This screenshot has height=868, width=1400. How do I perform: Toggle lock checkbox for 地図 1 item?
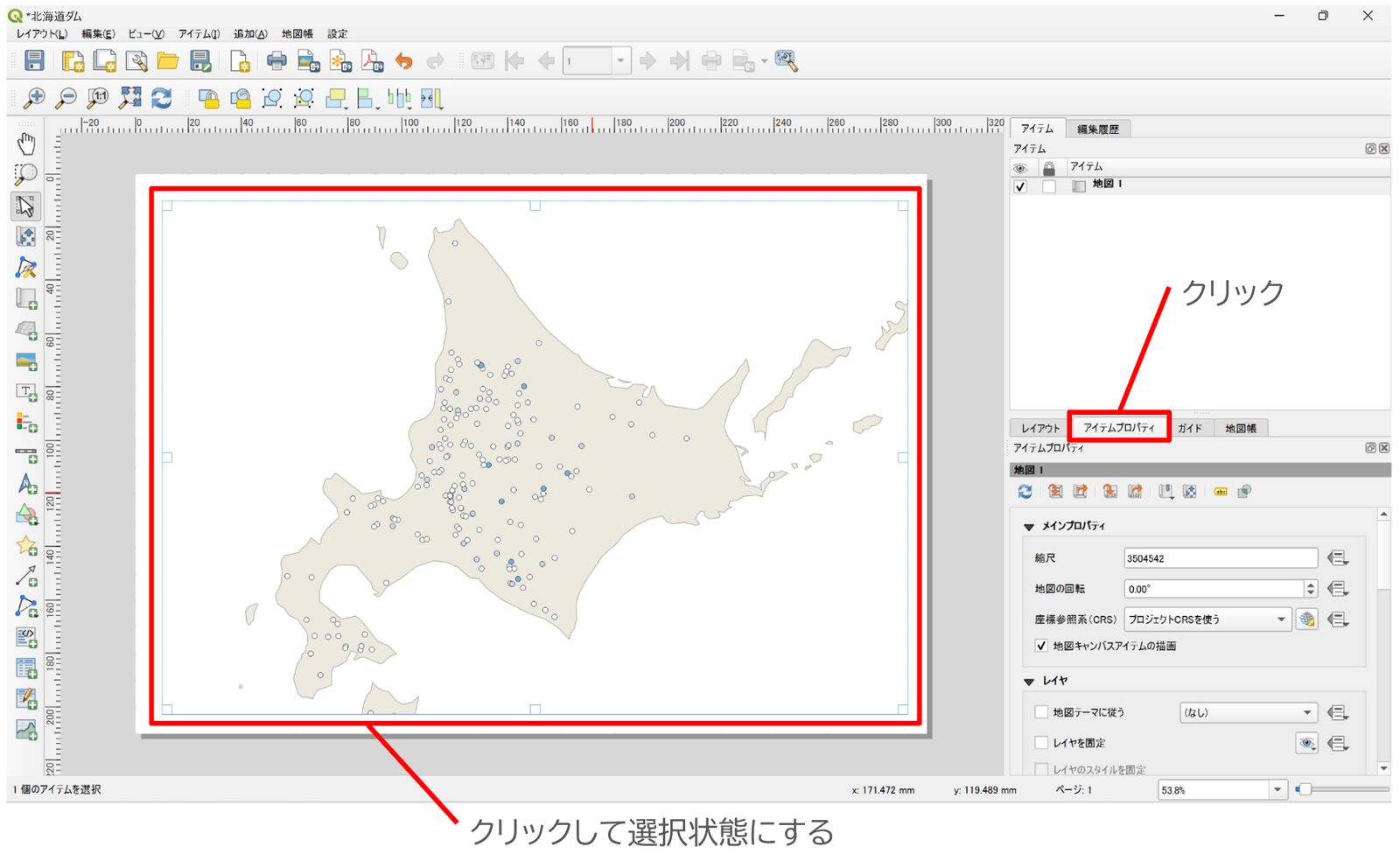(1049, 186)
